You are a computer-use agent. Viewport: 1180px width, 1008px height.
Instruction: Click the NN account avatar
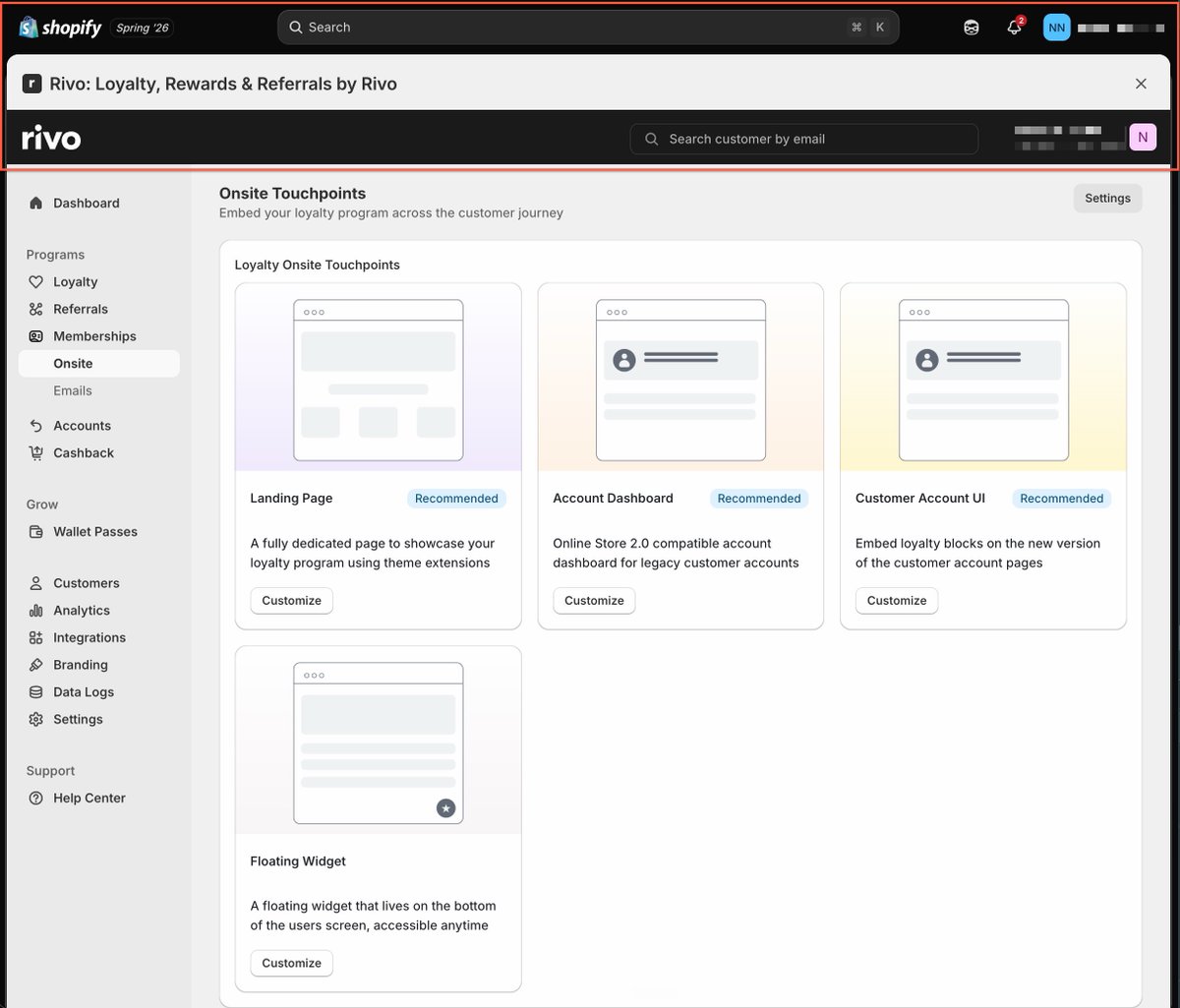pyautogui.click(x=1056, y=28)
